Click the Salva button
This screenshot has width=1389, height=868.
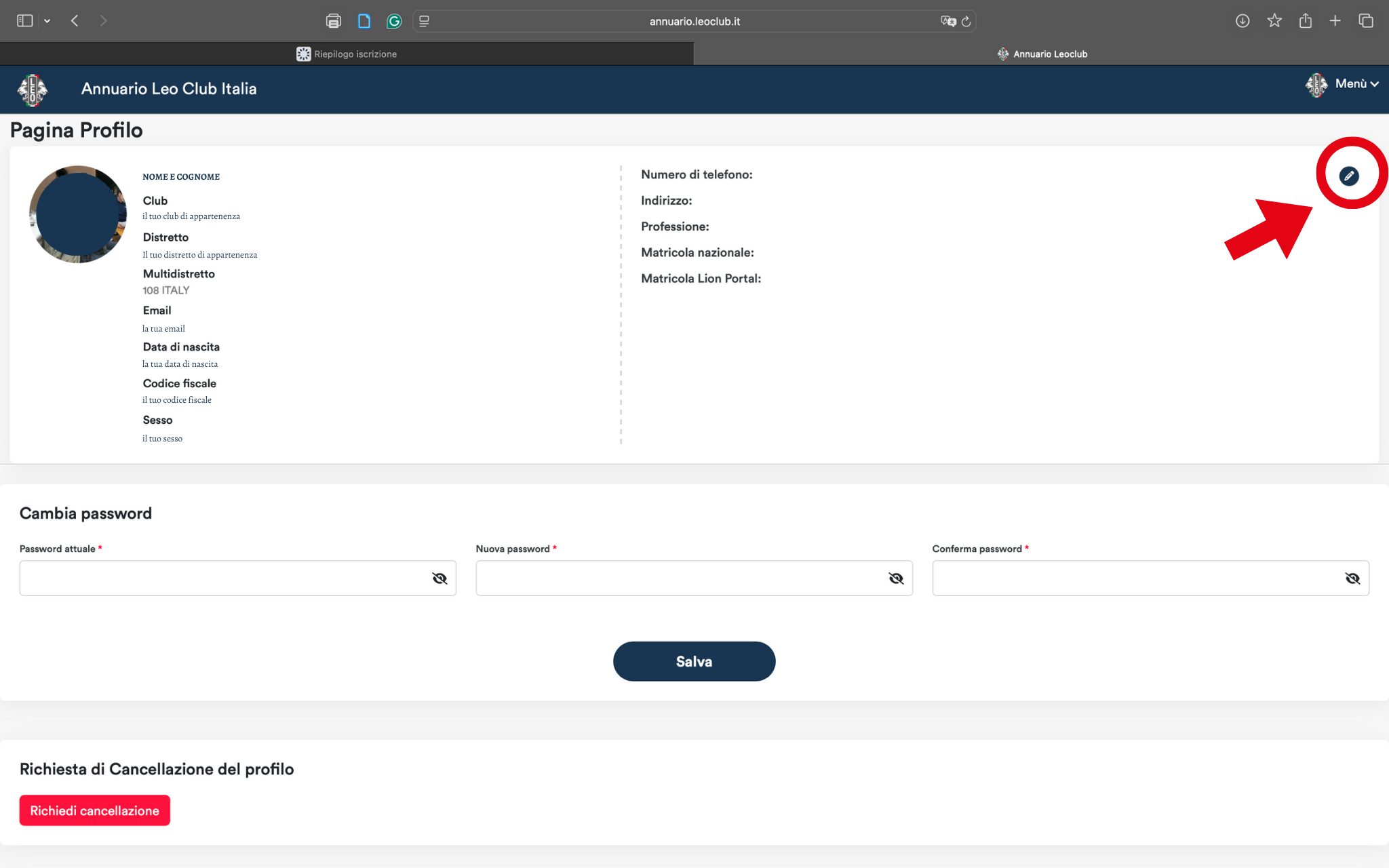click(694, 661)
